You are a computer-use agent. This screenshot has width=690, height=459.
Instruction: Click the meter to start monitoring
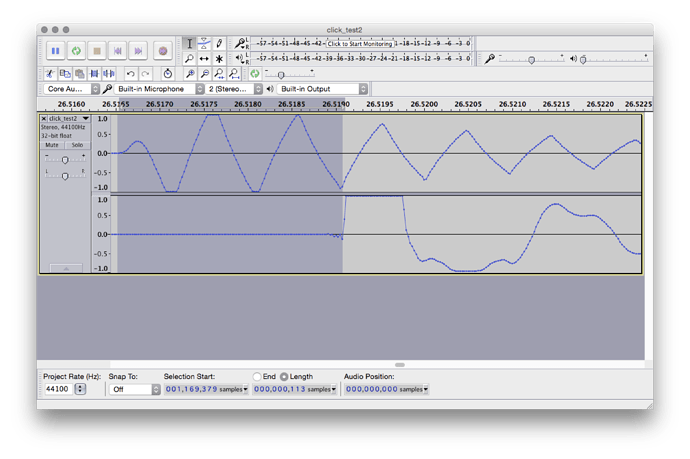pos(358,44)
